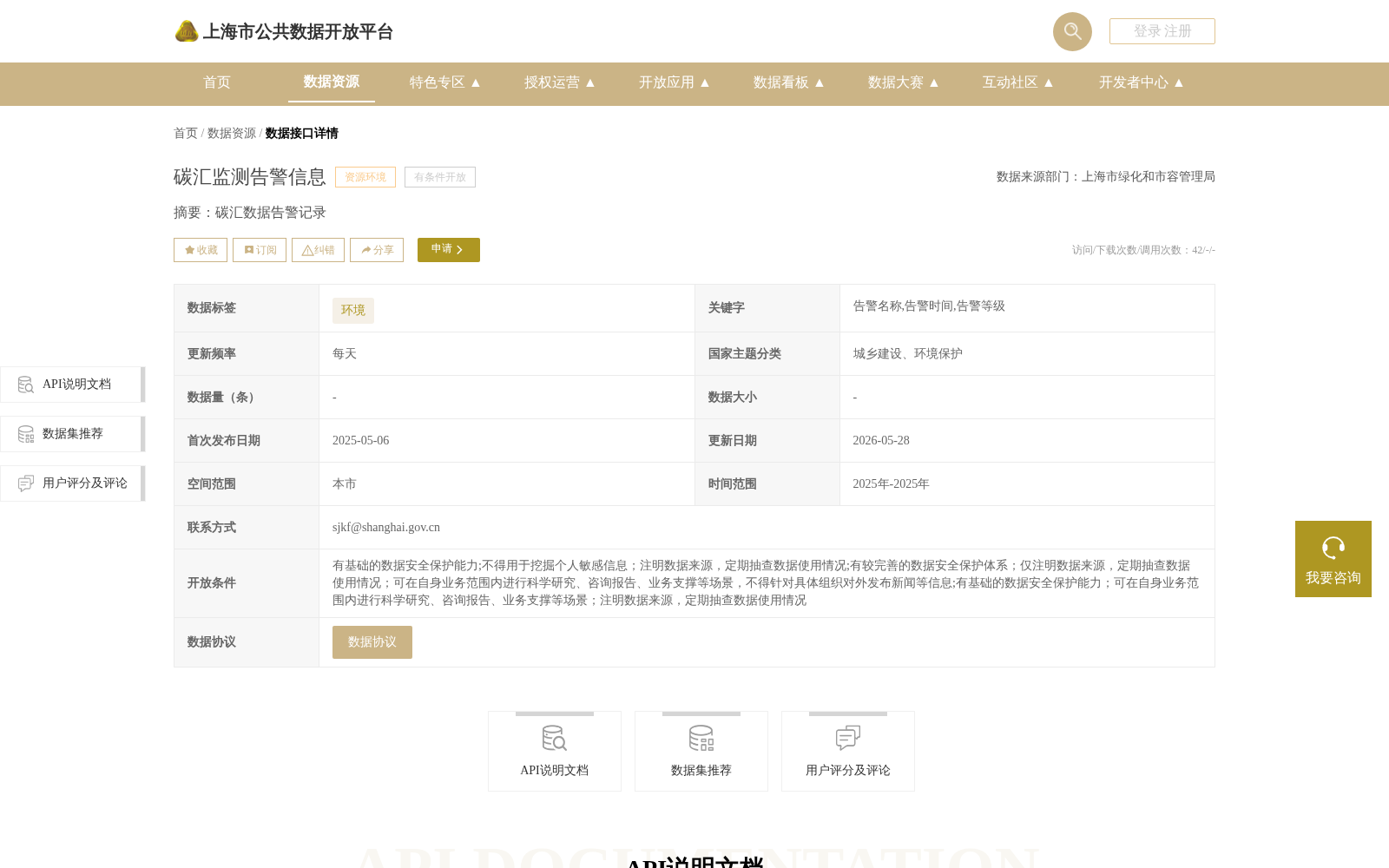Image resolution: width=1389 pixels, height=868 pixels.
Task: Expand the 开放应用 menu
Action: click(x=675, y=82)
